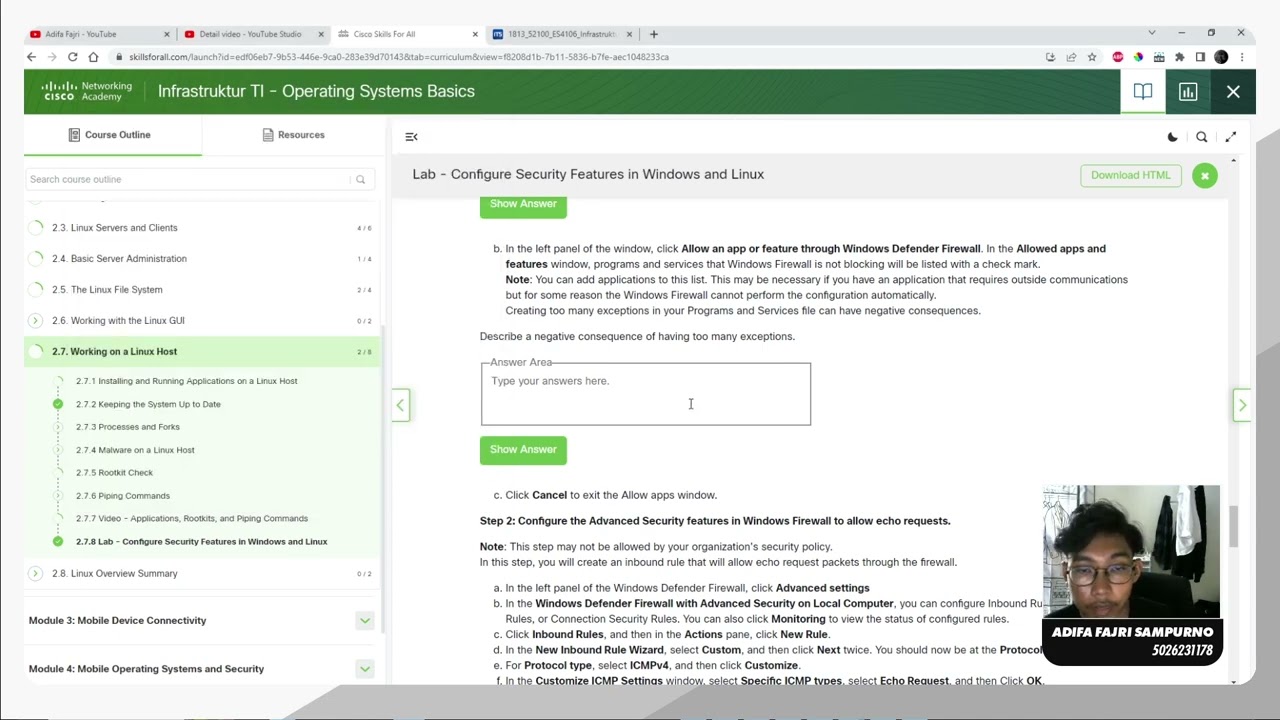Click the install app icon in address bar
This screenshot has height=720, width=1280.
[1050, 57]
